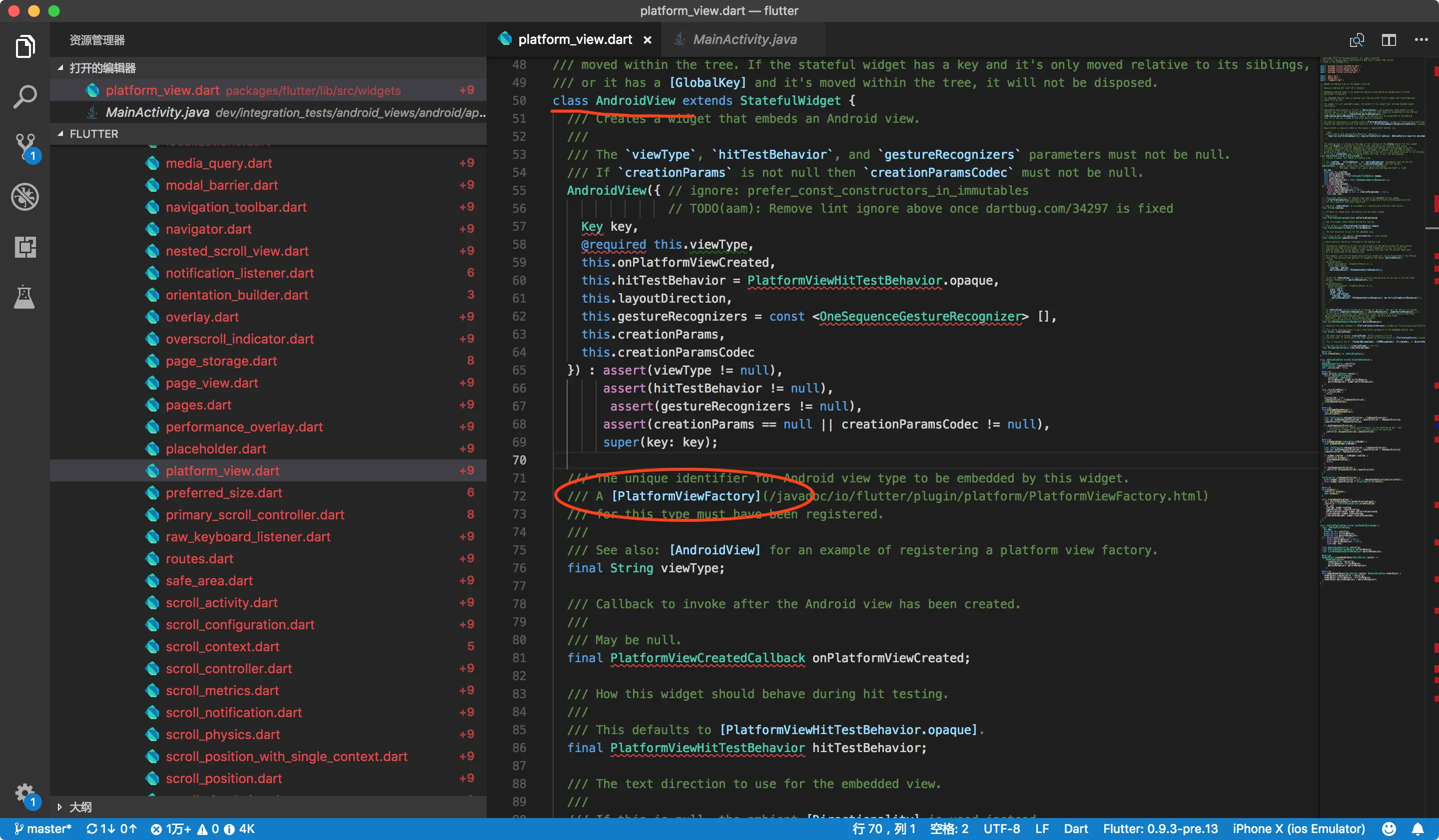Open the Search view icon
The height and width of the screenshot is (840, 1439).
[24, 96]
